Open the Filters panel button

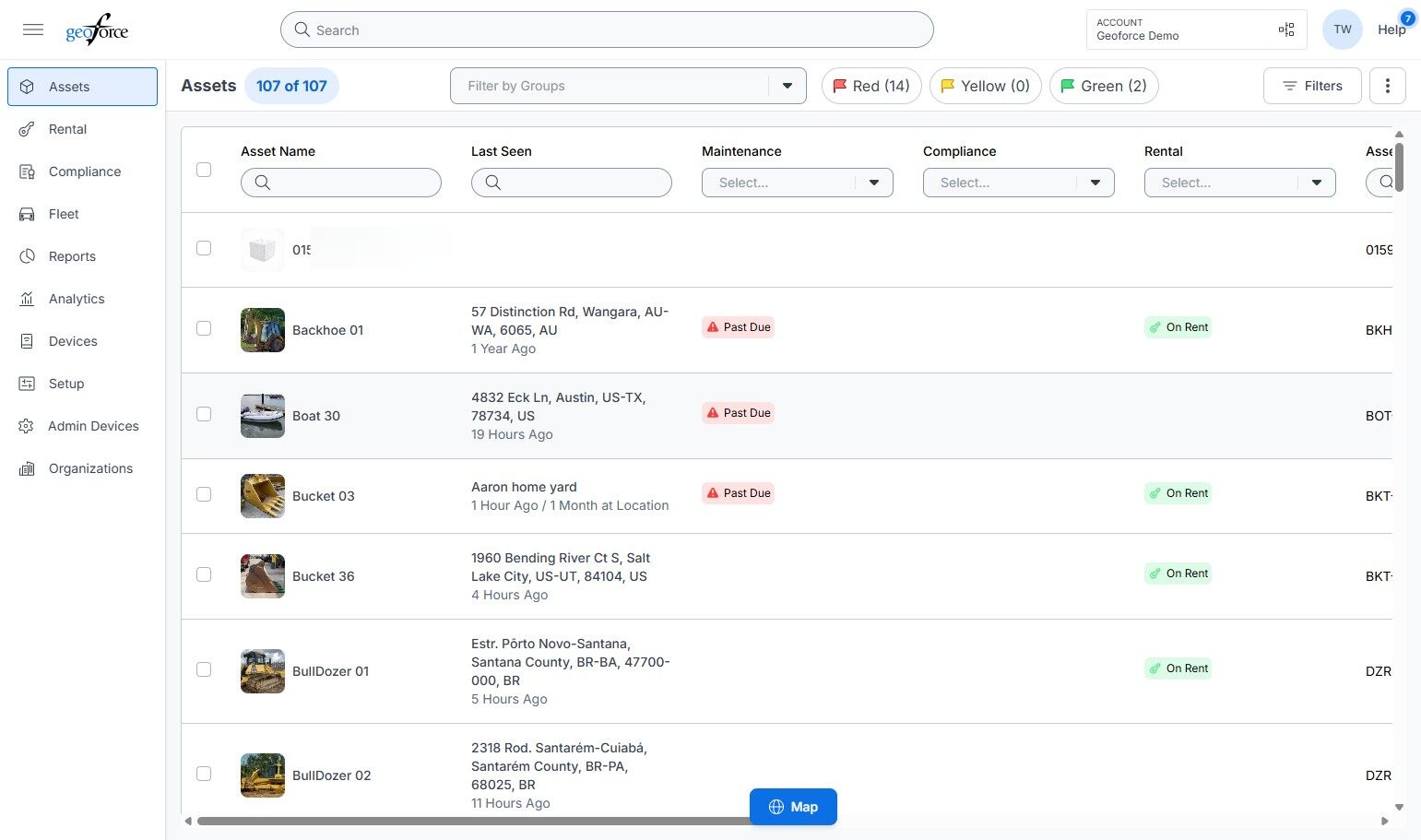(1312, 86)
